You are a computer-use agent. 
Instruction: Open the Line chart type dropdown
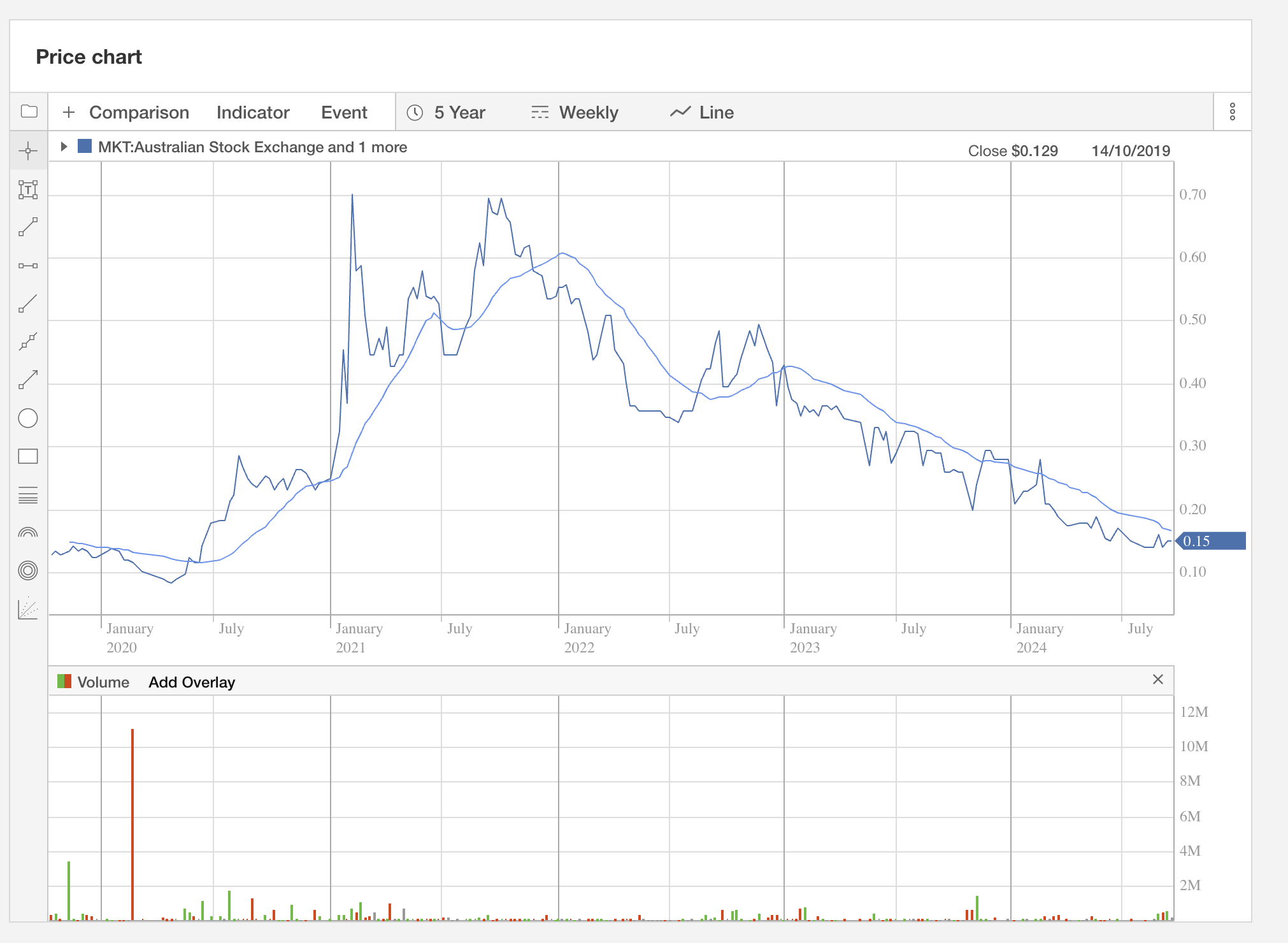(703, 113)
